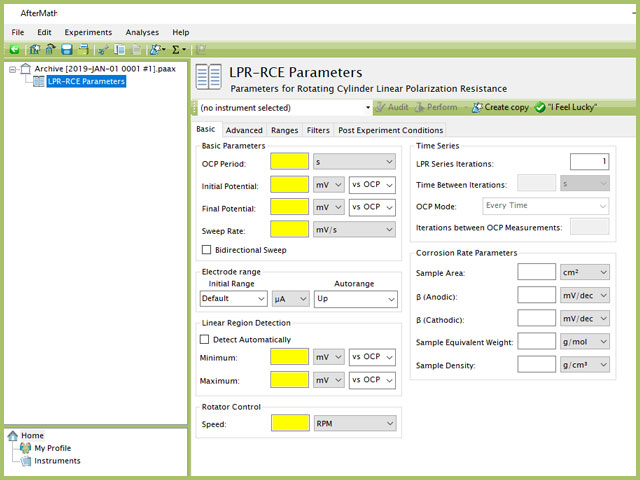
Task: Click the new archive toolbar icon
Action: (35, 49)
